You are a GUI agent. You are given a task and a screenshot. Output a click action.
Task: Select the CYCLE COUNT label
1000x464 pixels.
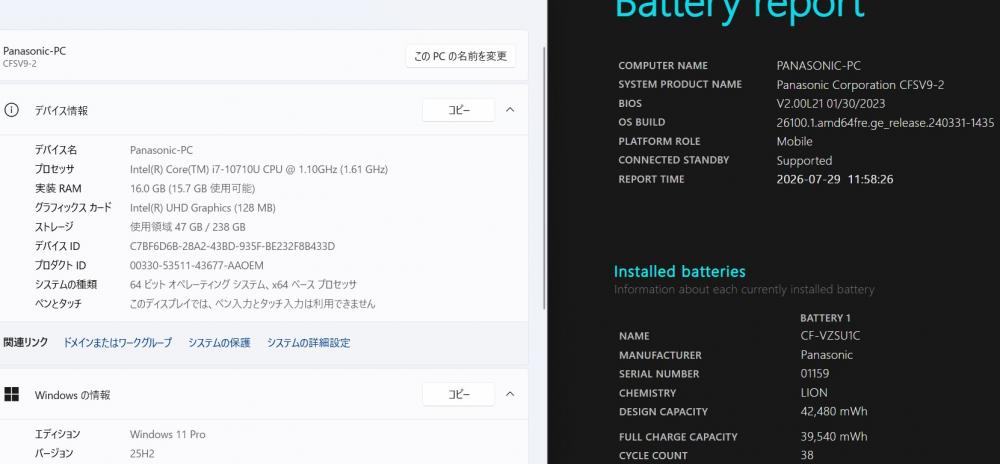click(x=653, y=456)
